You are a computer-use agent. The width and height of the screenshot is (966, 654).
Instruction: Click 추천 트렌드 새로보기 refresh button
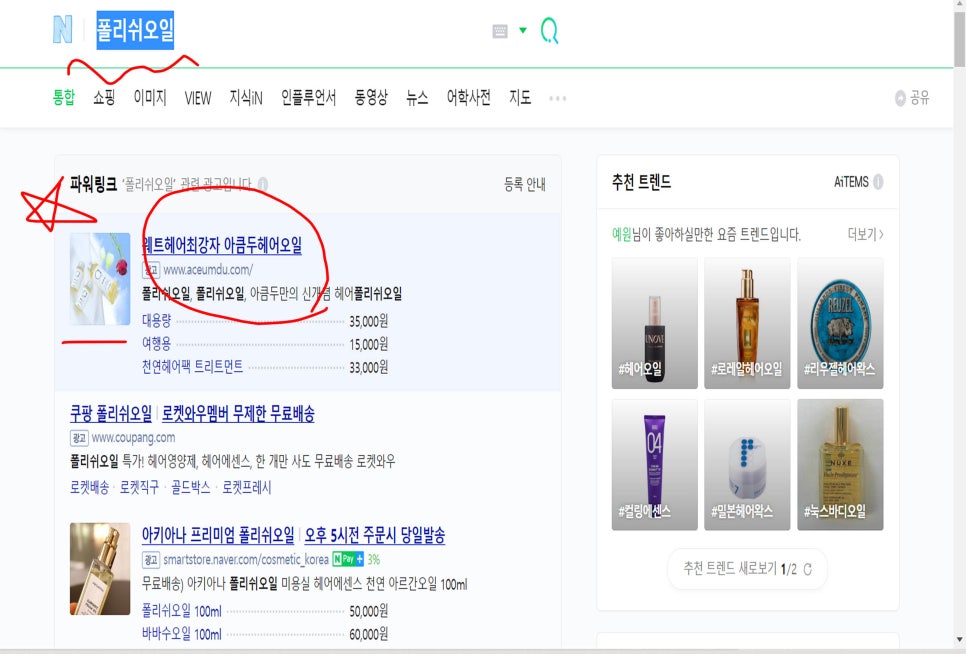(747, 569)
